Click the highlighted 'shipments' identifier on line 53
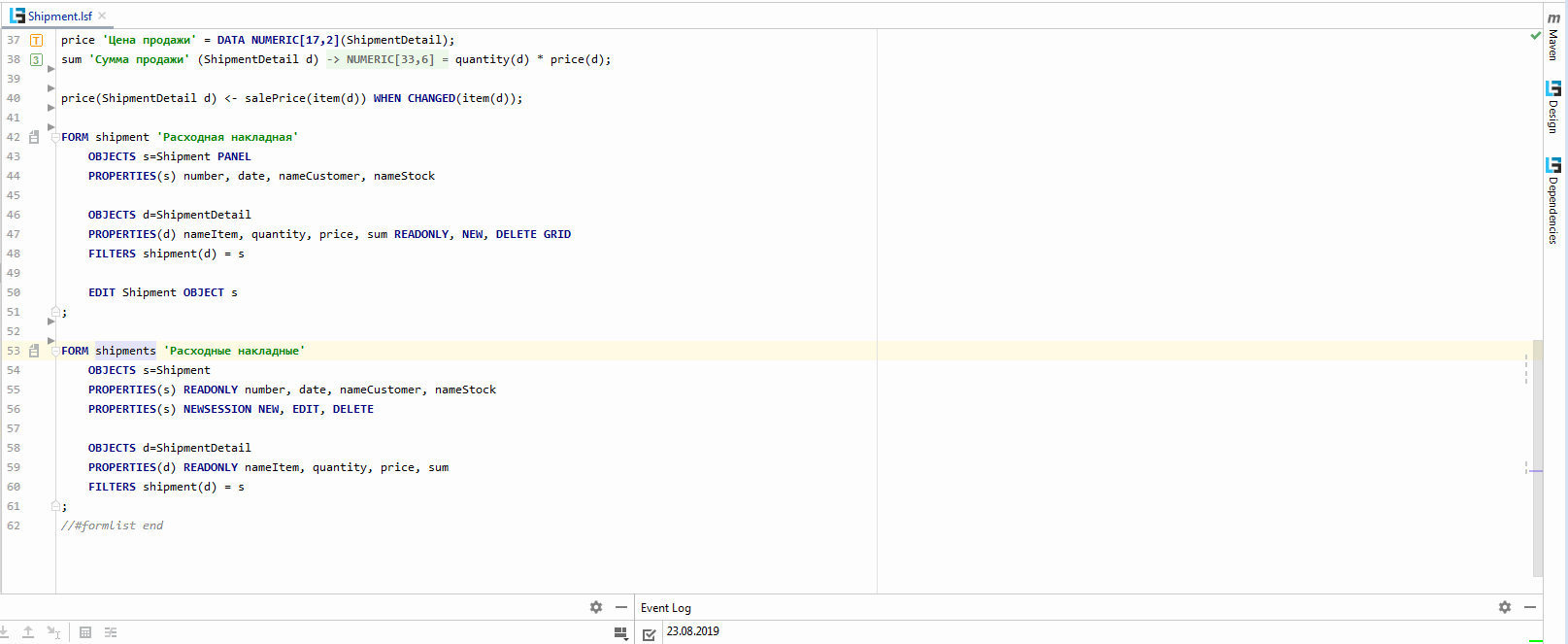The height and width of the screenshot is (644, 1568). 125,351
